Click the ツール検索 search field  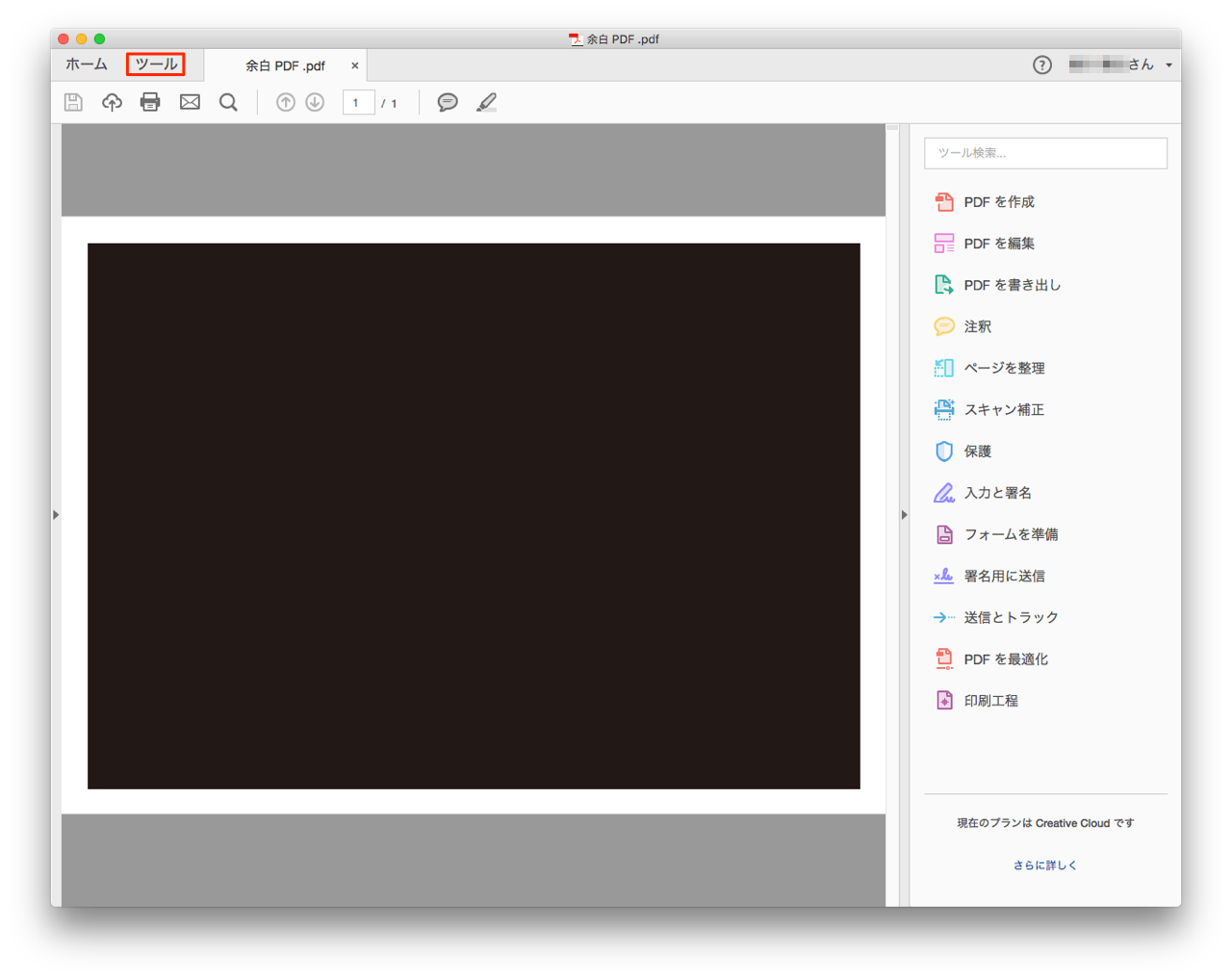[x=1045, y=153]
